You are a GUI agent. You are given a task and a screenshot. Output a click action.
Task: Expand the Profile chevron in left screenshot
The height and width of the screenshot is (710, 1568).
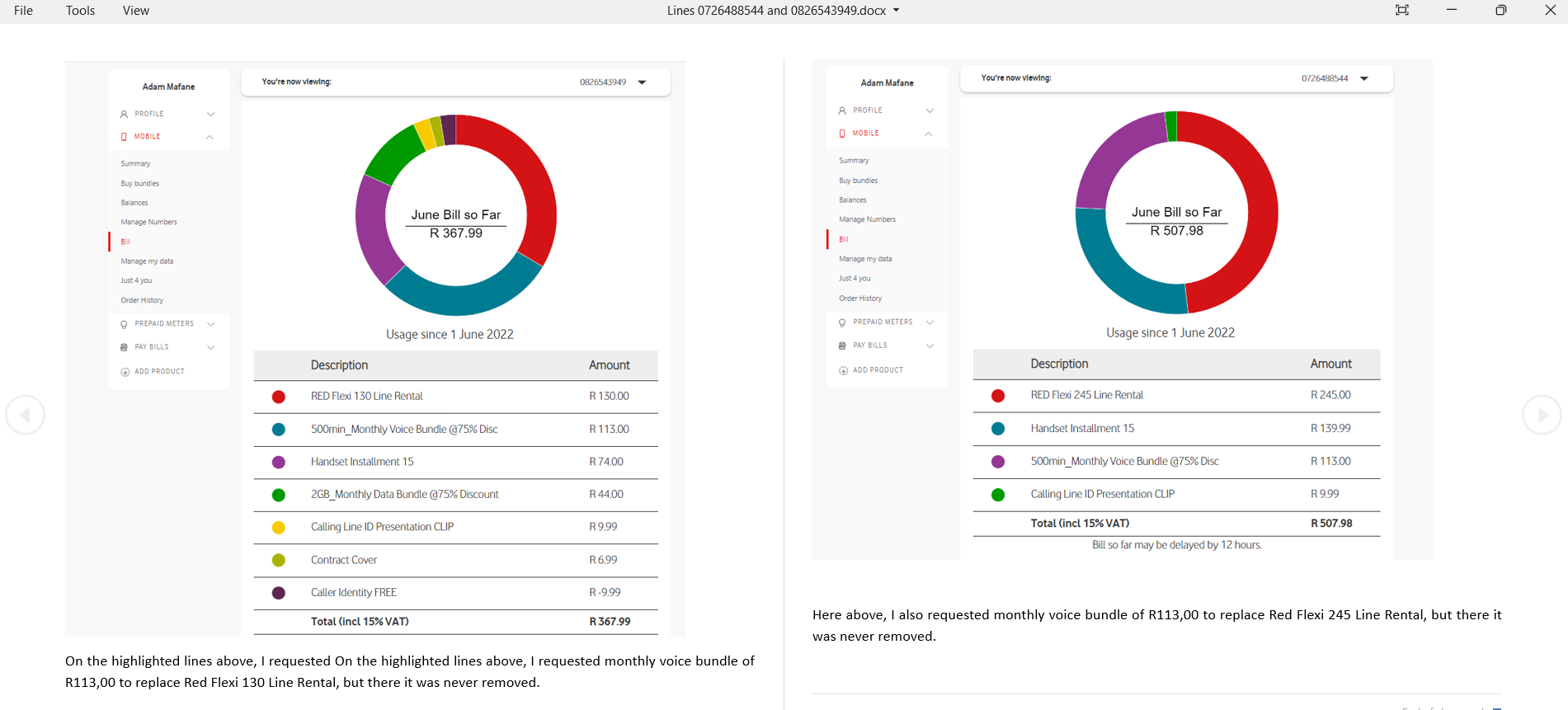(x=211, y=114)
